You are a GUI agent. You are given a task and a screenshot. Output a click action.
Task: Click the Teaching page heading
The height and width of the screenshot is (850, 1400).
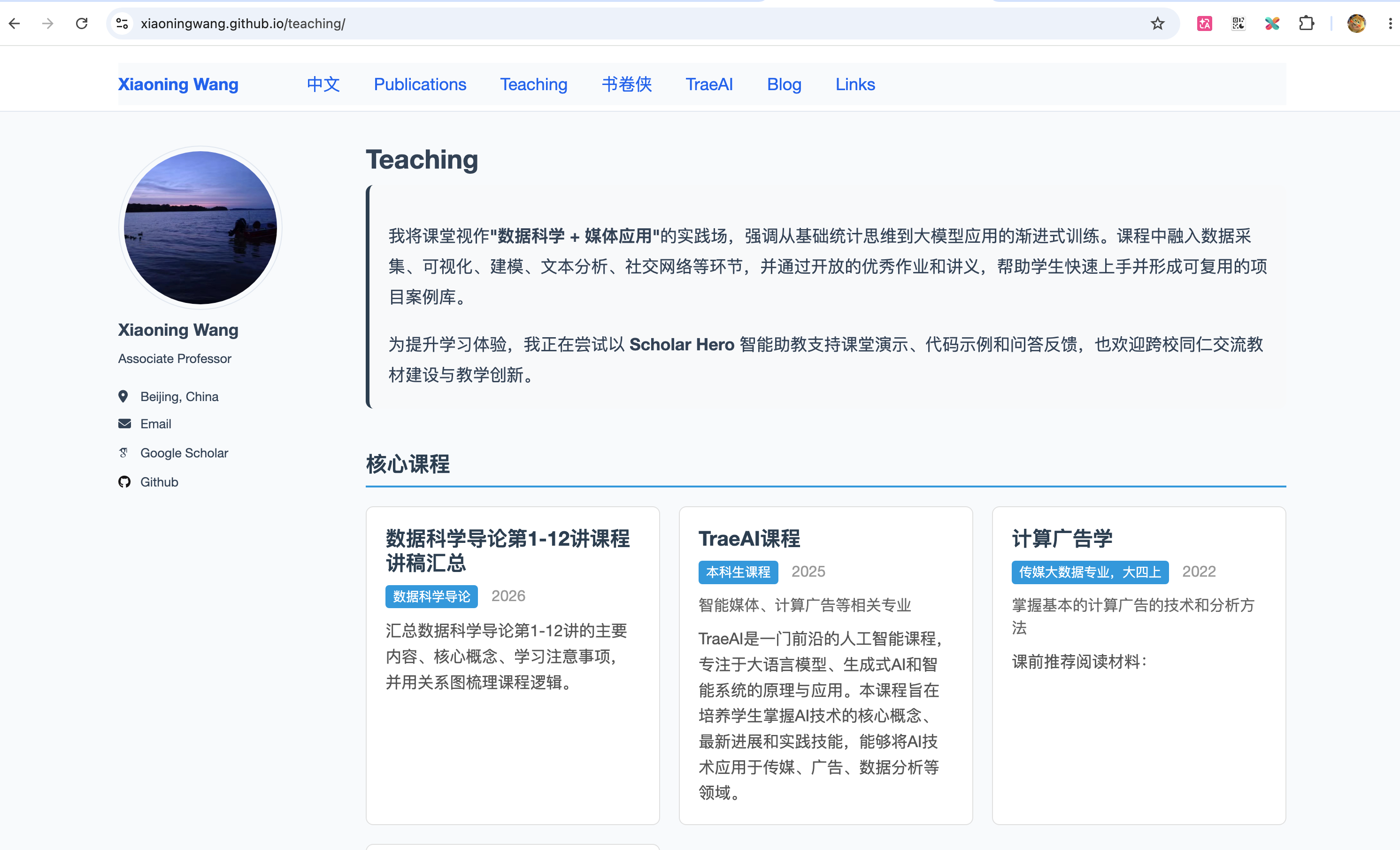[422, 160]
